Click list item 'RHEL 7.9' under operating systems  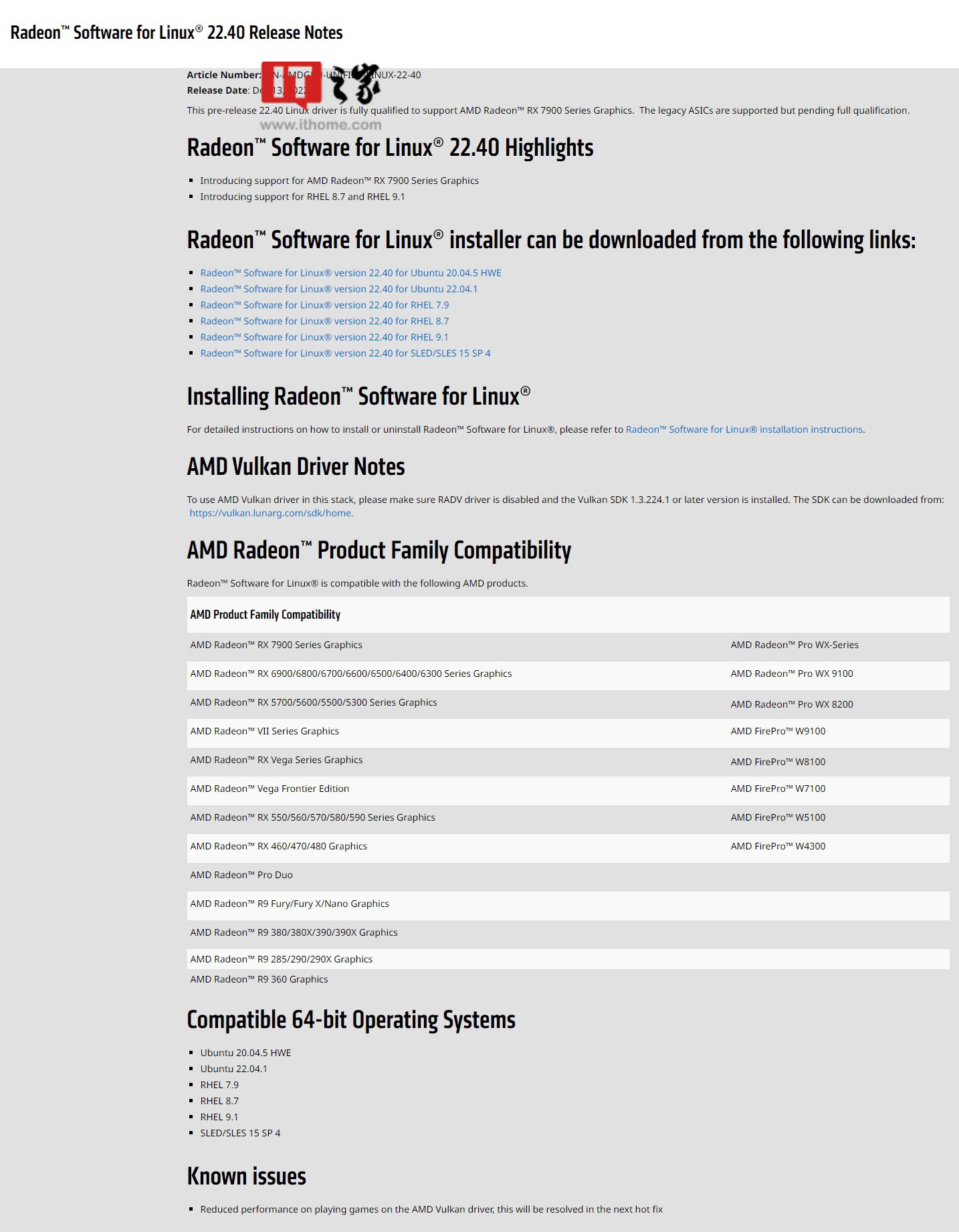(x=219, y=1085)
